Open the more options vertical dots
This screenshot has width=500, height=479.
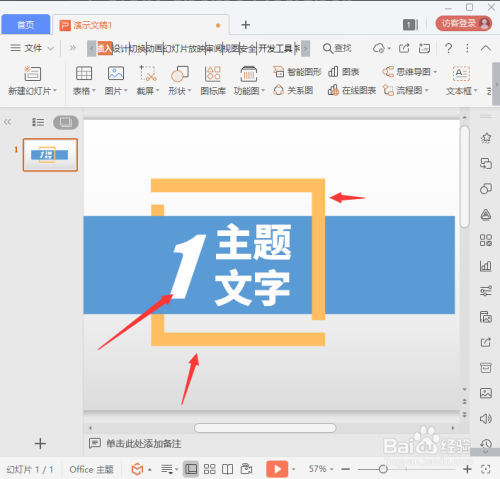point(467,48)
